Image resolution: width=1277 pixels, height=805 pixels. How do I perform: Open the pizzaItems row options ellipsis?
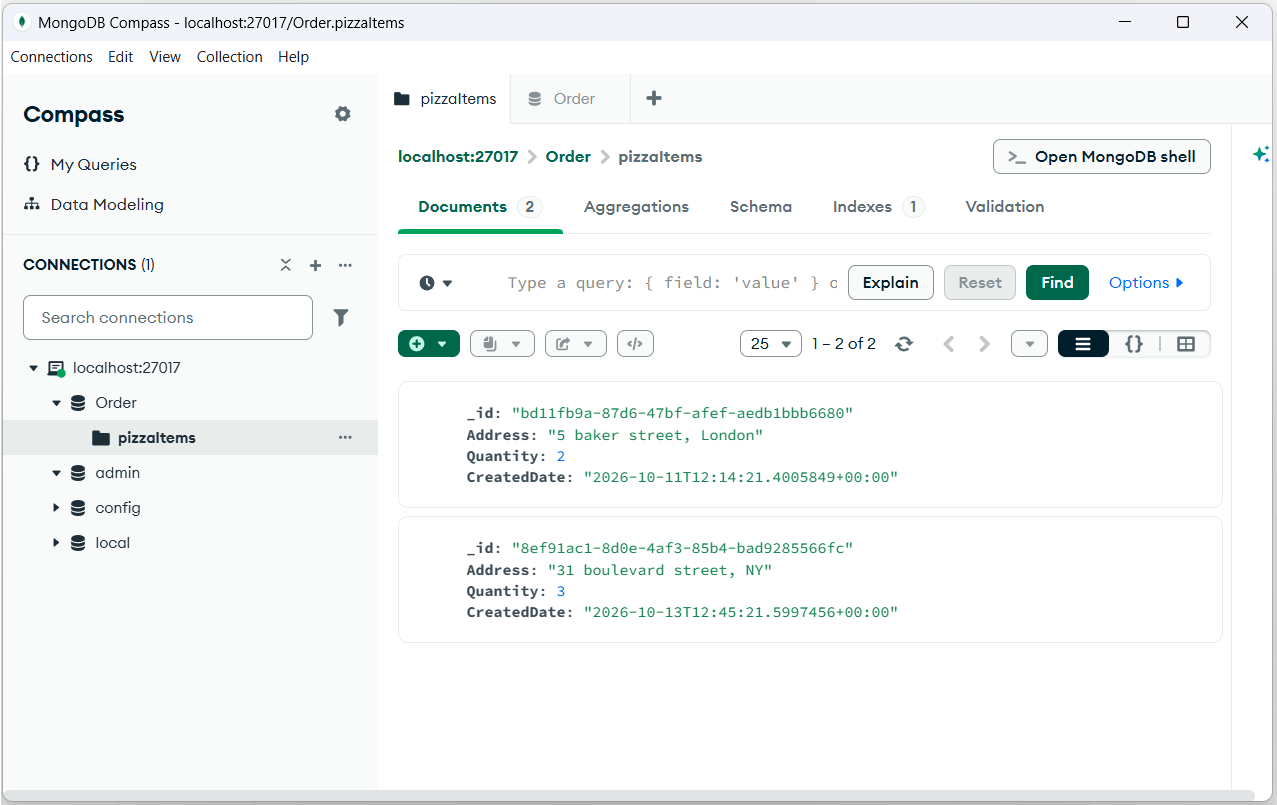pyautogui.click(x=345, y=437)
